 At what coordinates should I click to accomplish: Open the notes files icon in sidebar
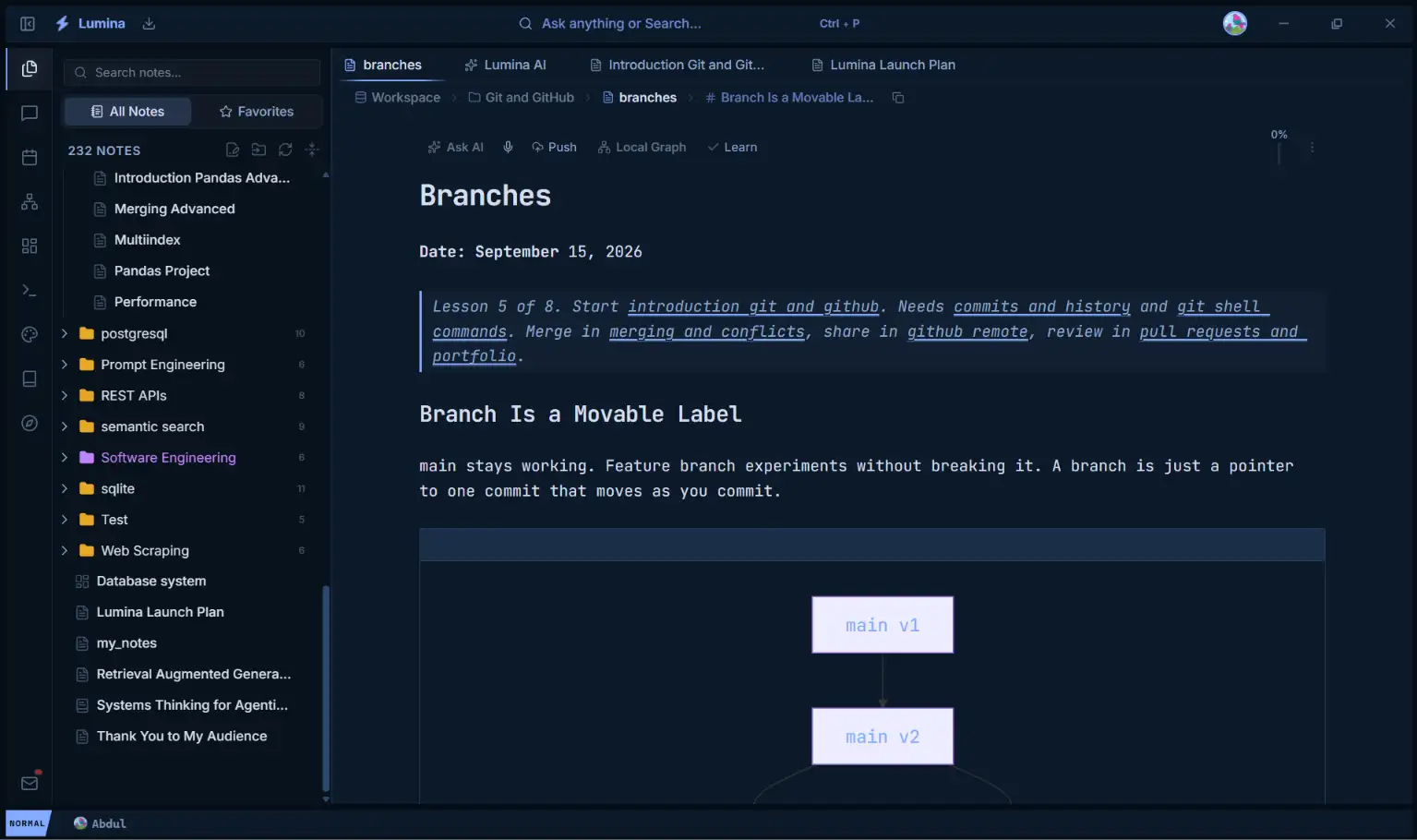30,69
